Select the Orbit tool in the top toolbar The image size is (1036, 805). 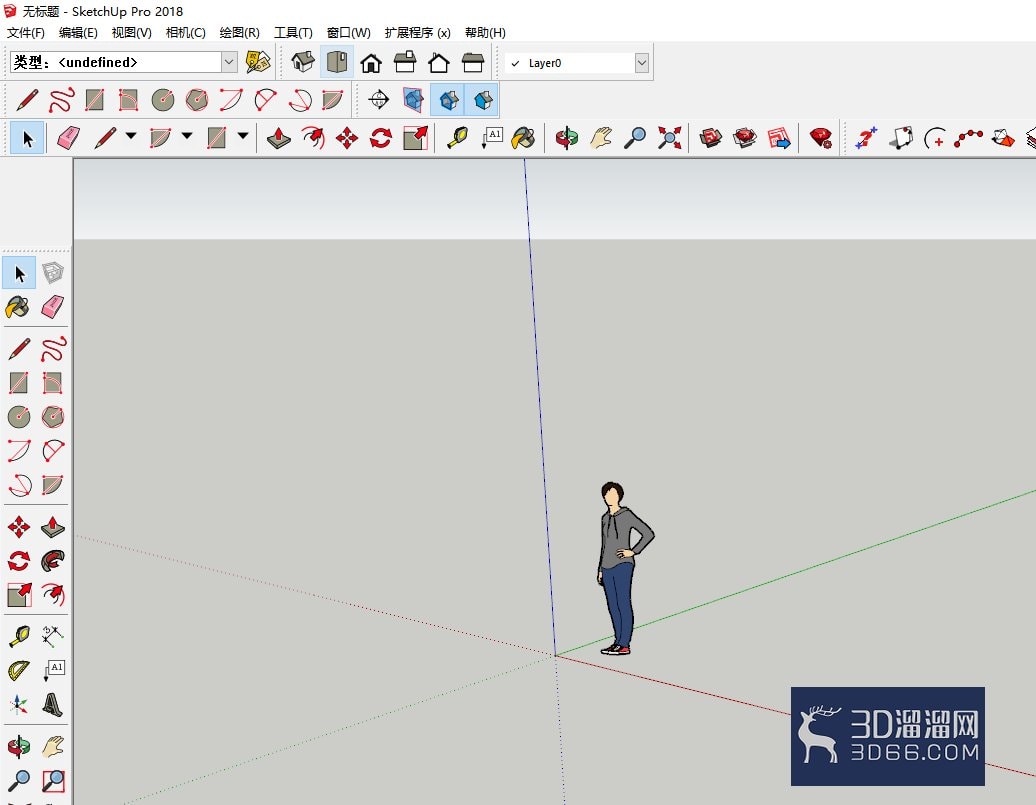(x=566, y=138)
